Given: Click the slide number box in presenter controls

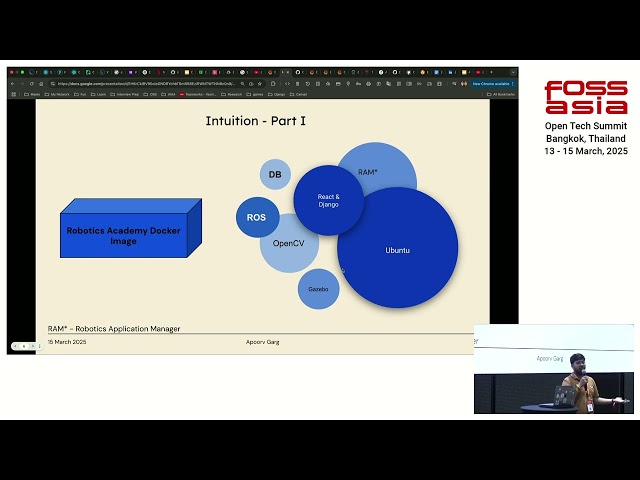Looking at the screenshot, I should [x=24, y=346].
